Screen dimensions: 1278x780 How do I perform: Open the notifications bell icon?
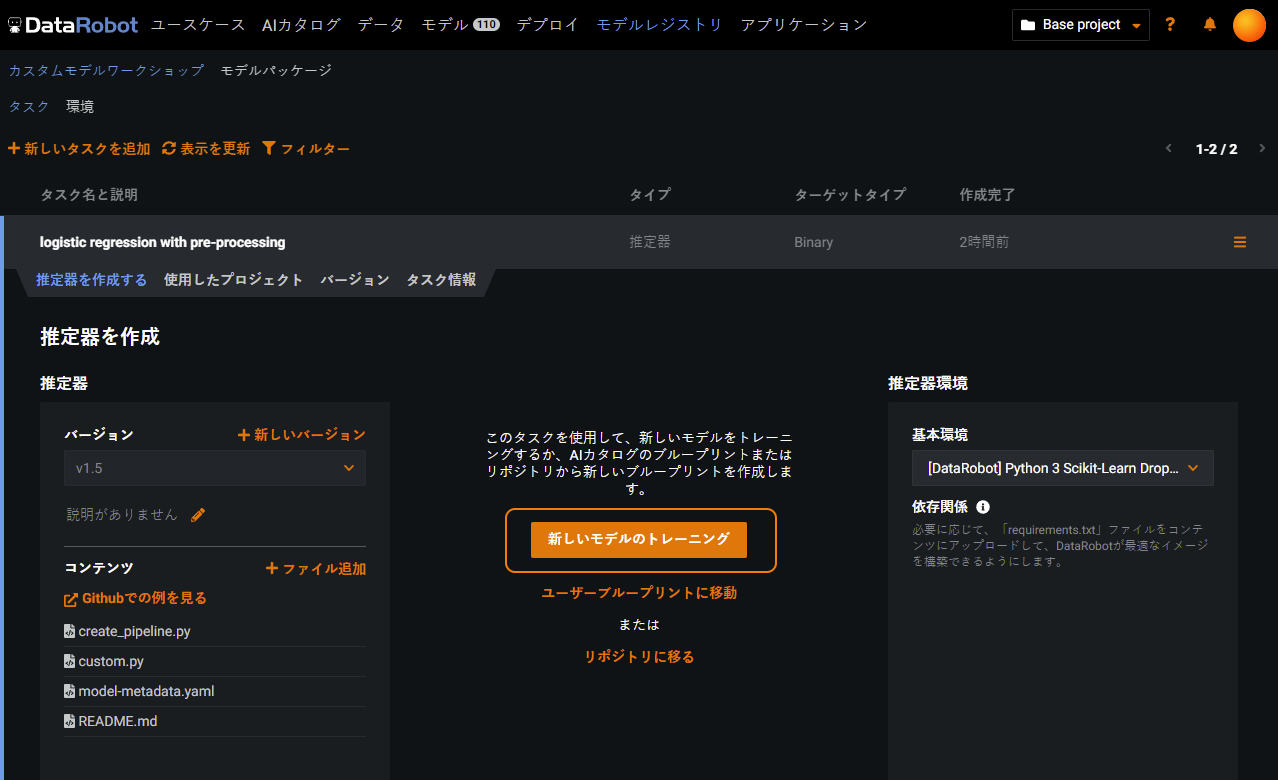coord(1210,25)
